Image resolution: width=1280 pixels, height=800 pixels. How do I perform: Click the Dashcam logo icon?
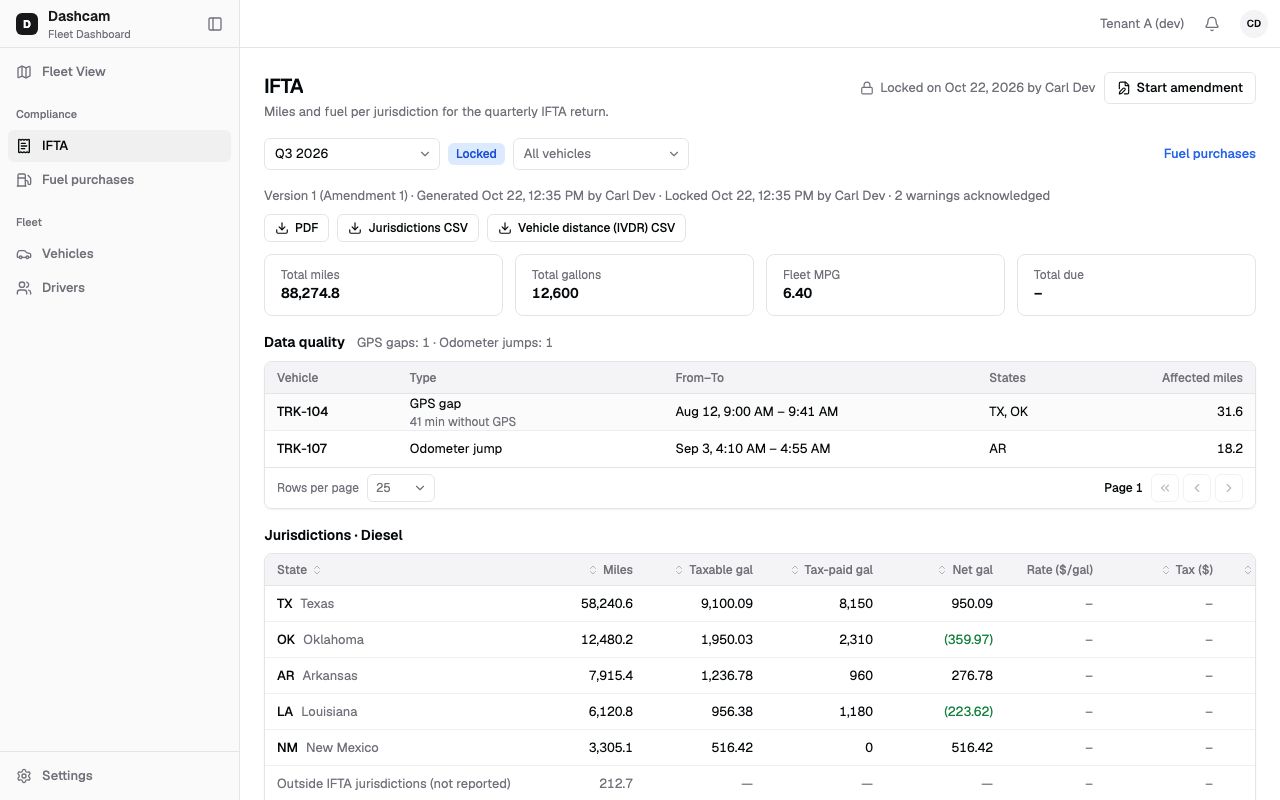[27, 24]
